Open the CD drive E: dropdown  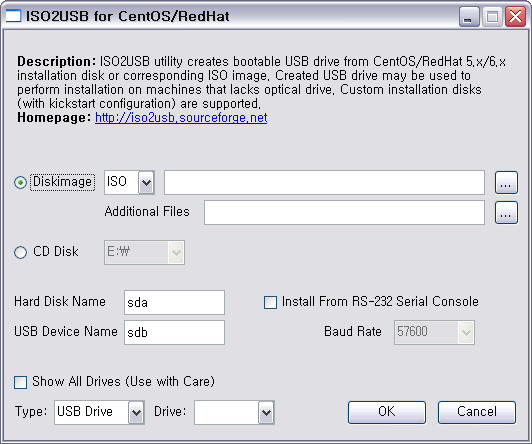click(144, 252)
